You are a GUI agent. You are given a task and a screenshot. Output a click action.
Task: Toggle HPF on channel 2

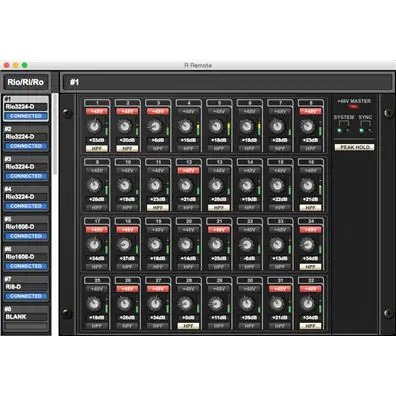point(127,148)
